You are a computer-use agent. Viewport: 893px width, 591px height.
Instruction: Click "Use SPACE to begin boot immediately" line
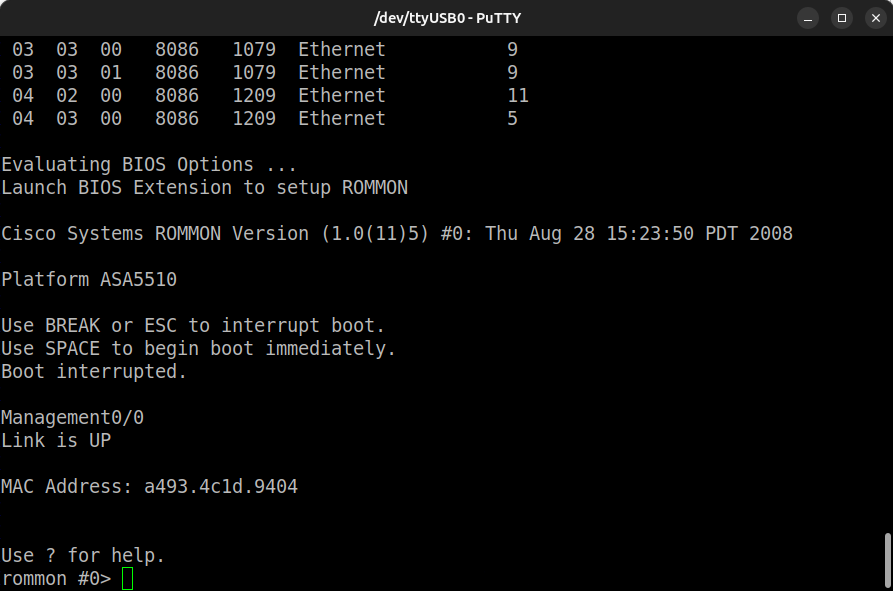199,349
